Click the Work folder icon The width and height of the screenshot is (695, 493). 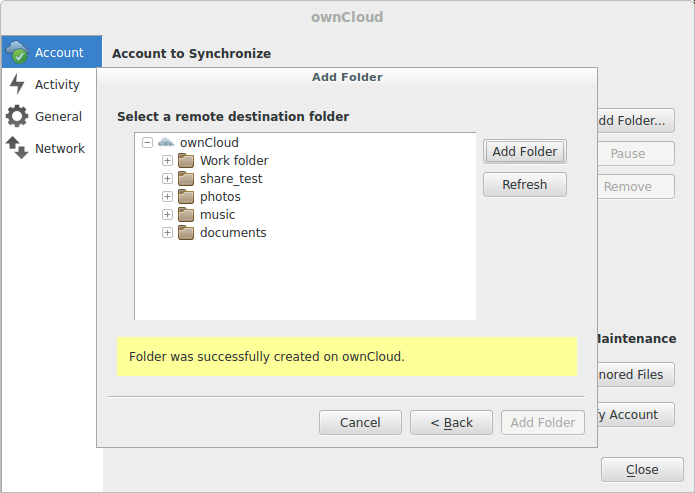click(186, 161)
